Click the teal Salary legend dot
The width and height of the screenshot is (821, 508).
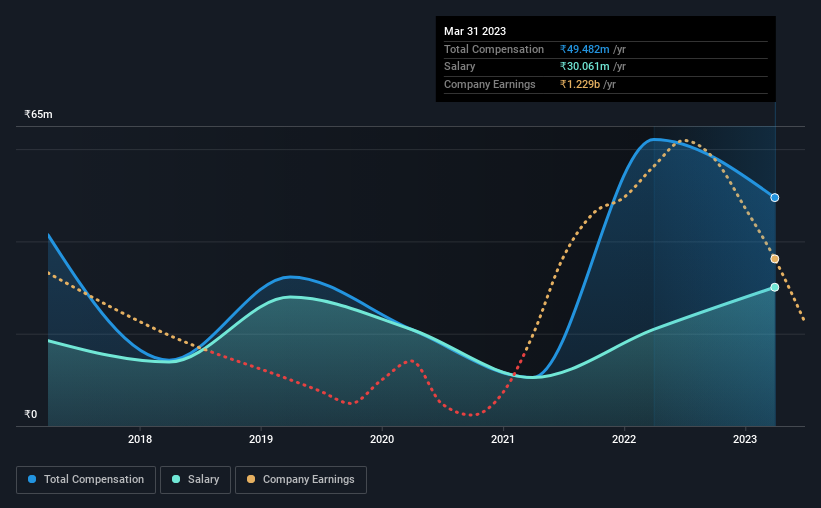176,479
